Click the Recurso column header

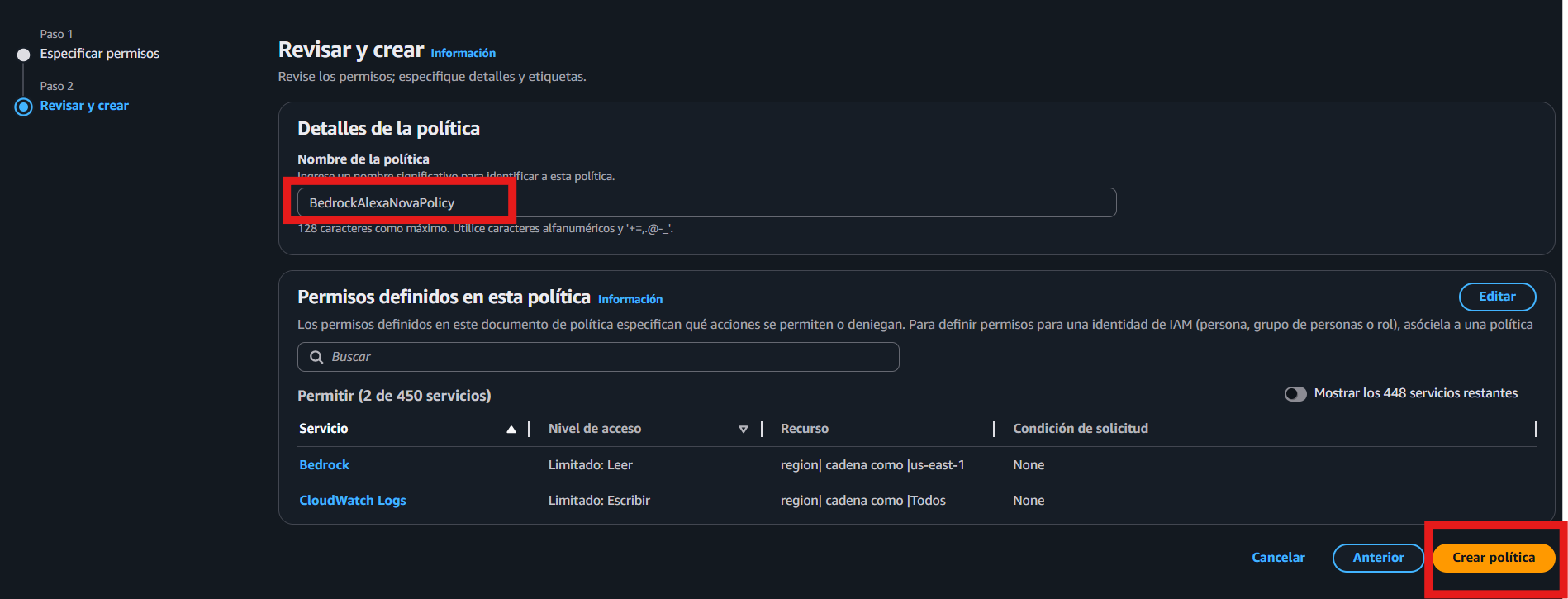(804, 429)
